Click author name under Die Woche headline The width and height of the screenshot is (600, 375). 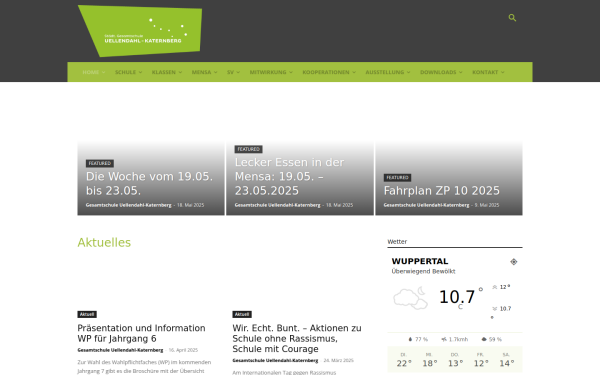click(x=129, y=205)
